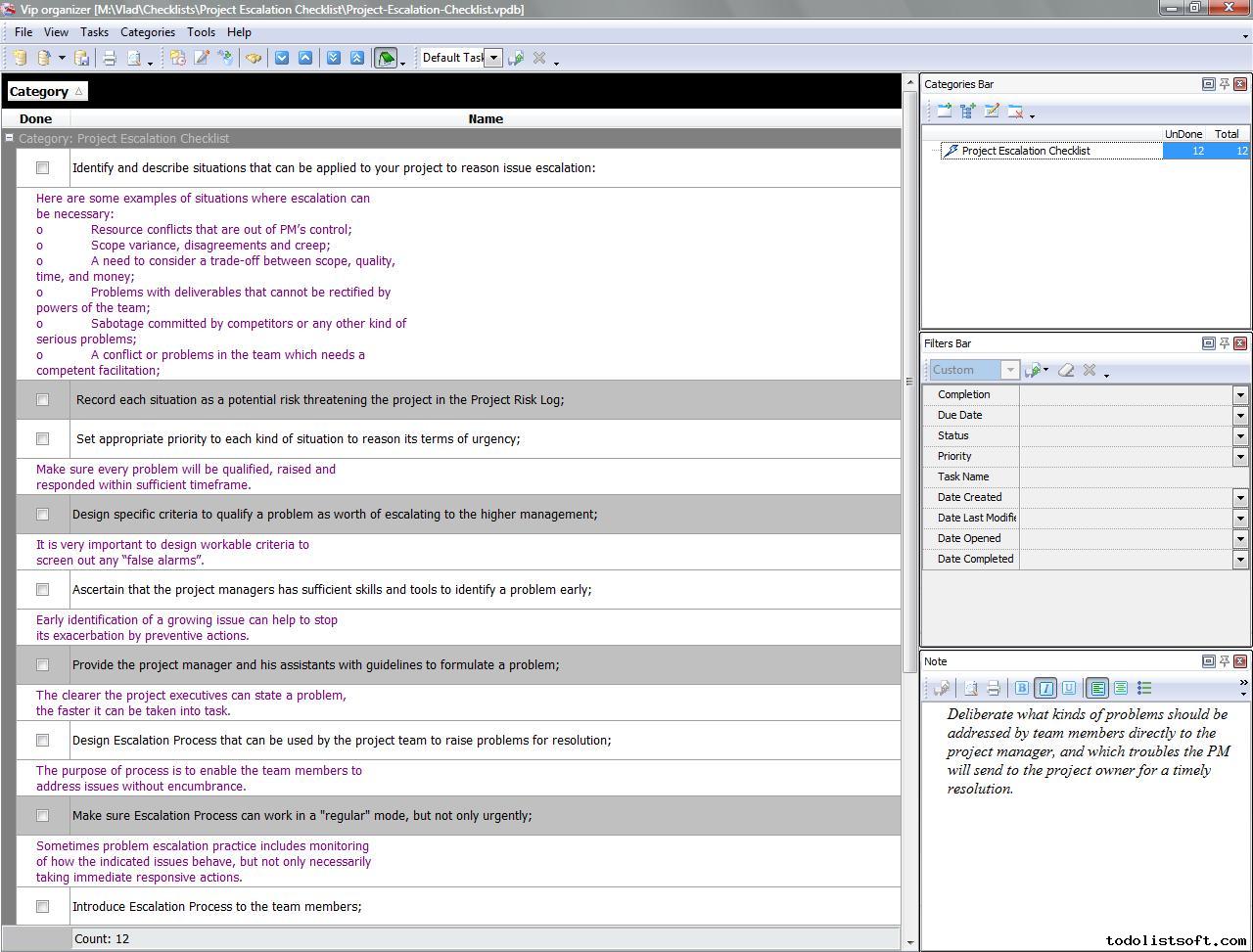Click the Category grouping header button
1253x952 pixels.
[46, 91]
